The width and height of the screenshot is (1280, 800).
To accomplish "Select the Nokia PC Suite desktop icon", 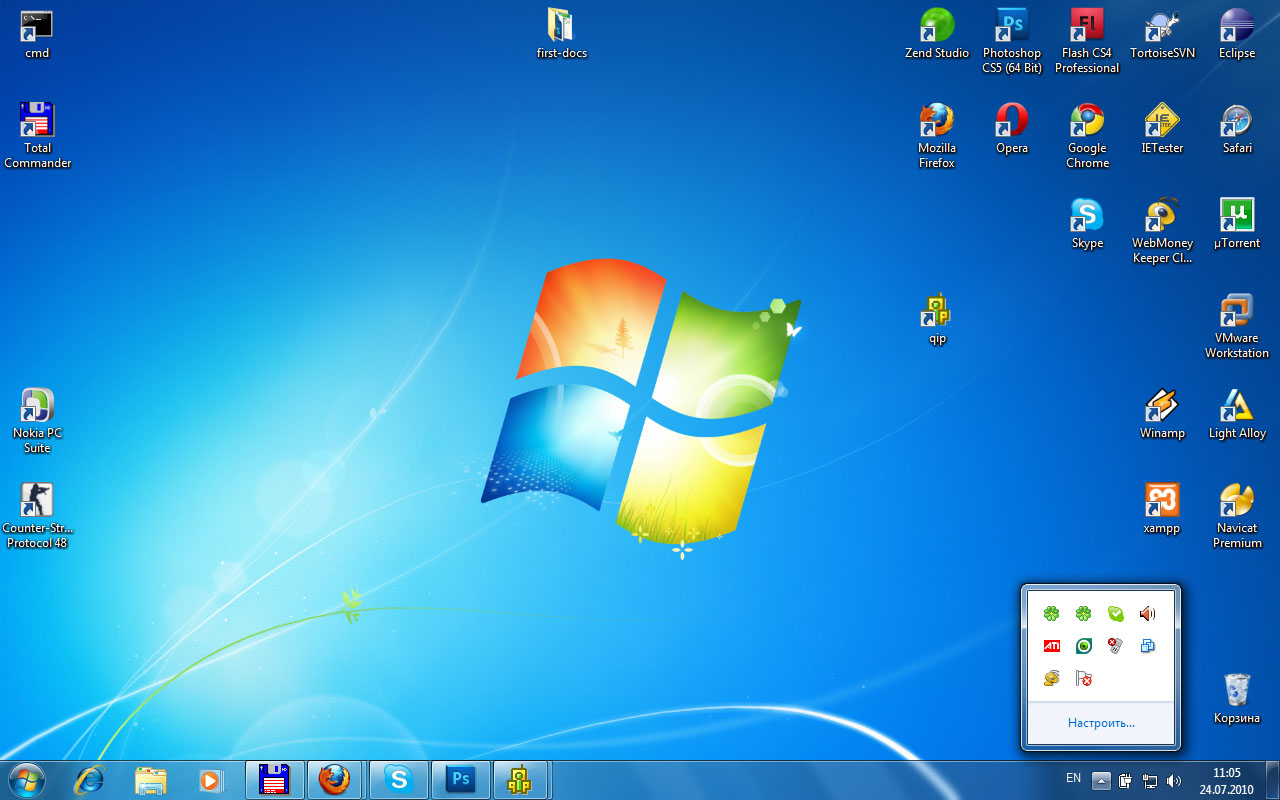I will tap(37, 421).
